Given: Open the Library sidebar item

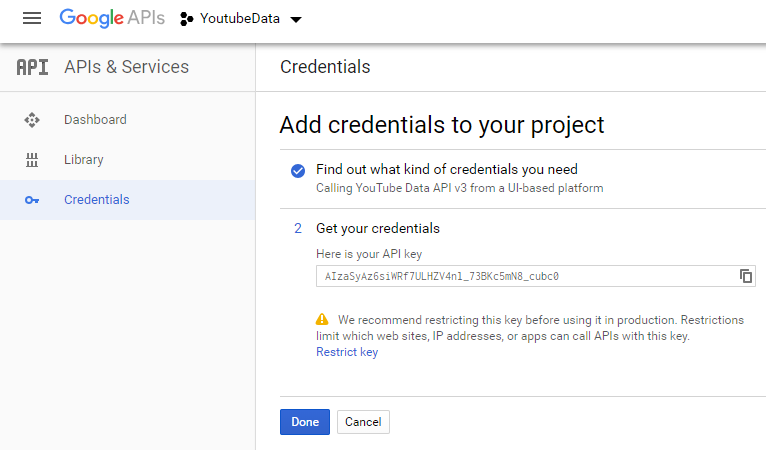Looking at the screenshot, I should click(x=128, y=160).
